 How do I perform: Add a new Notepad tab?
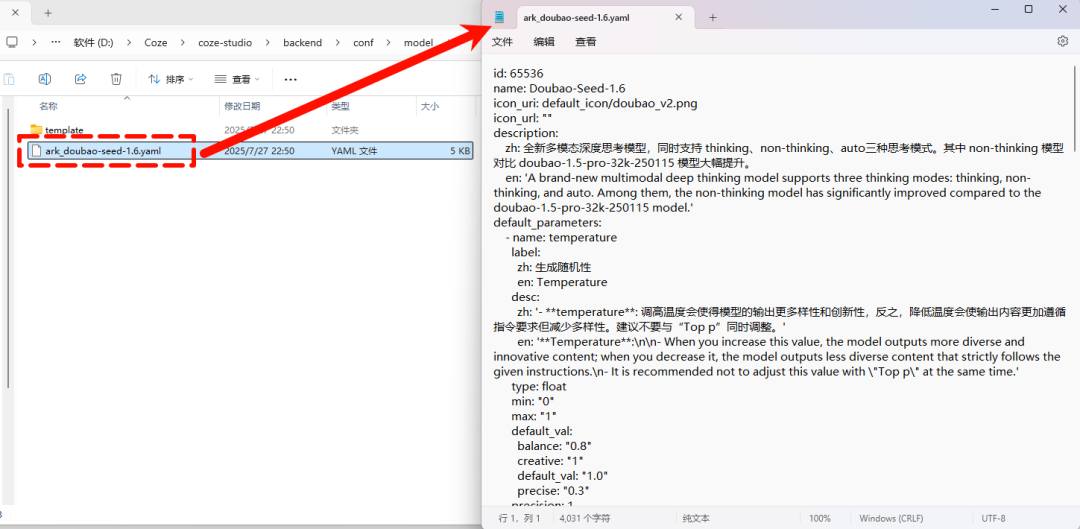click(x=713, y=17)
